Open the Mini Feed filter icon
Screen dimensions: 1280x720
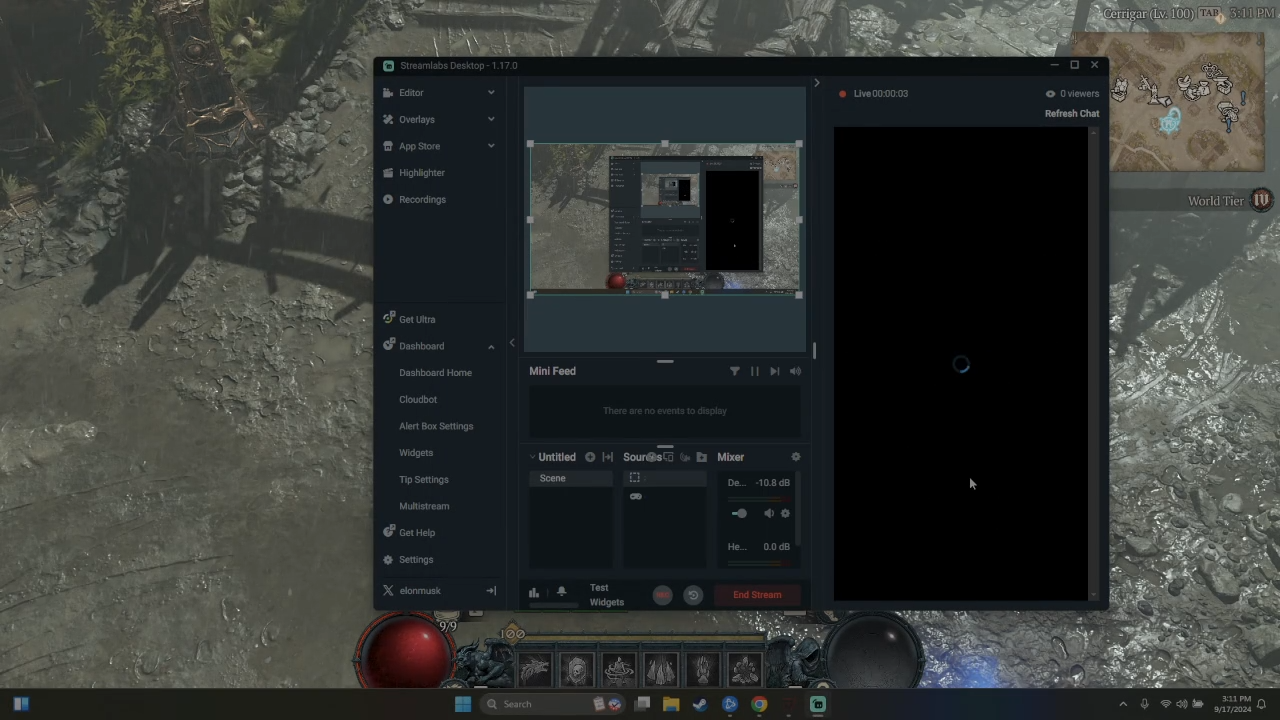pyautogui.click(x=735, y=371)
